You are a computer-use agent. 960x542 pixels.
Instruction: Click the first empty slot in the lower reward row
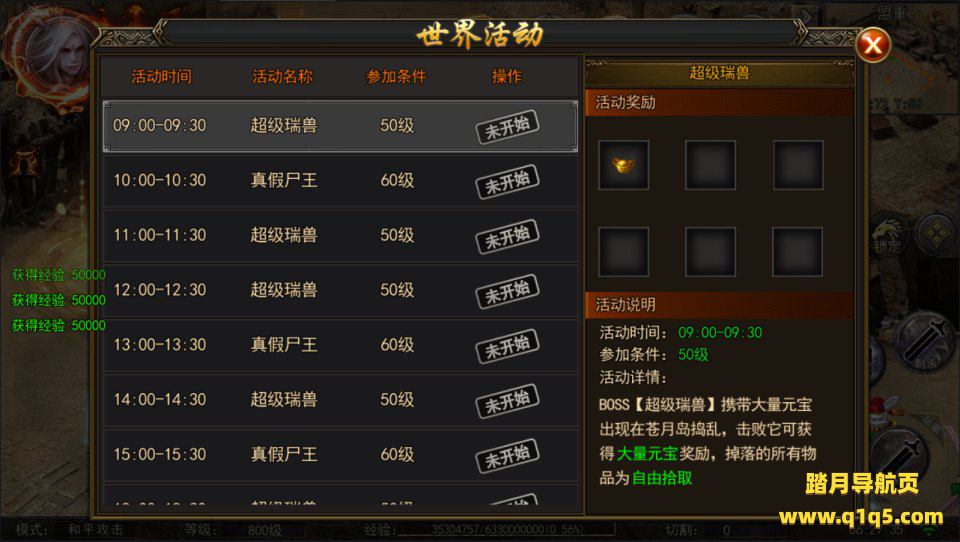click(x=623, y=252)
